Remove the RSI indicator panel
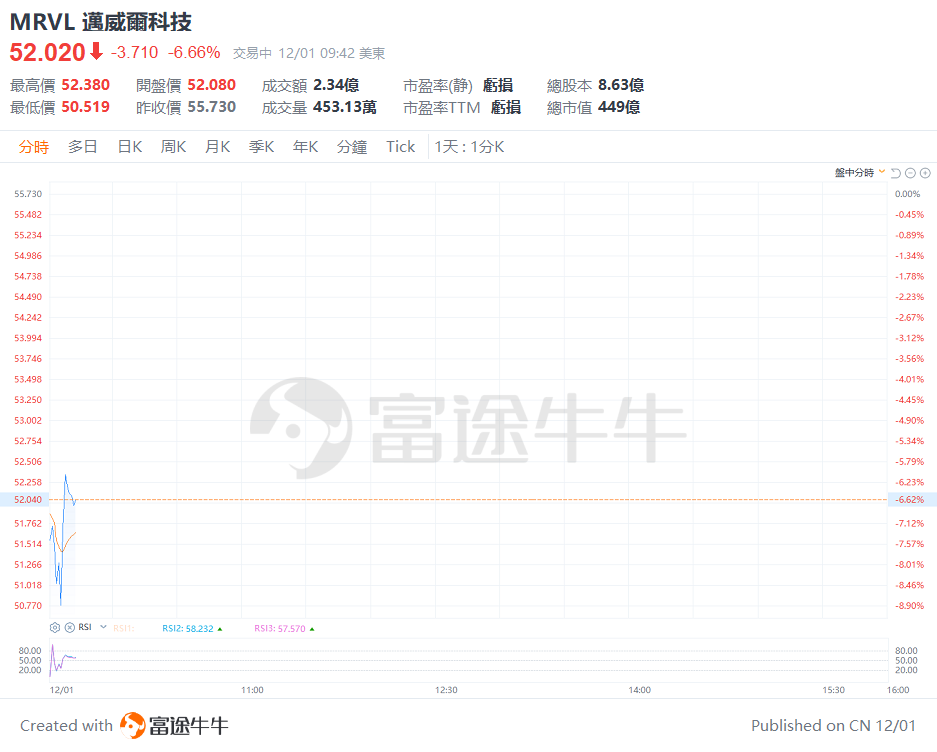The width and height of the screenshot is (937, 752). click(70, 627)
